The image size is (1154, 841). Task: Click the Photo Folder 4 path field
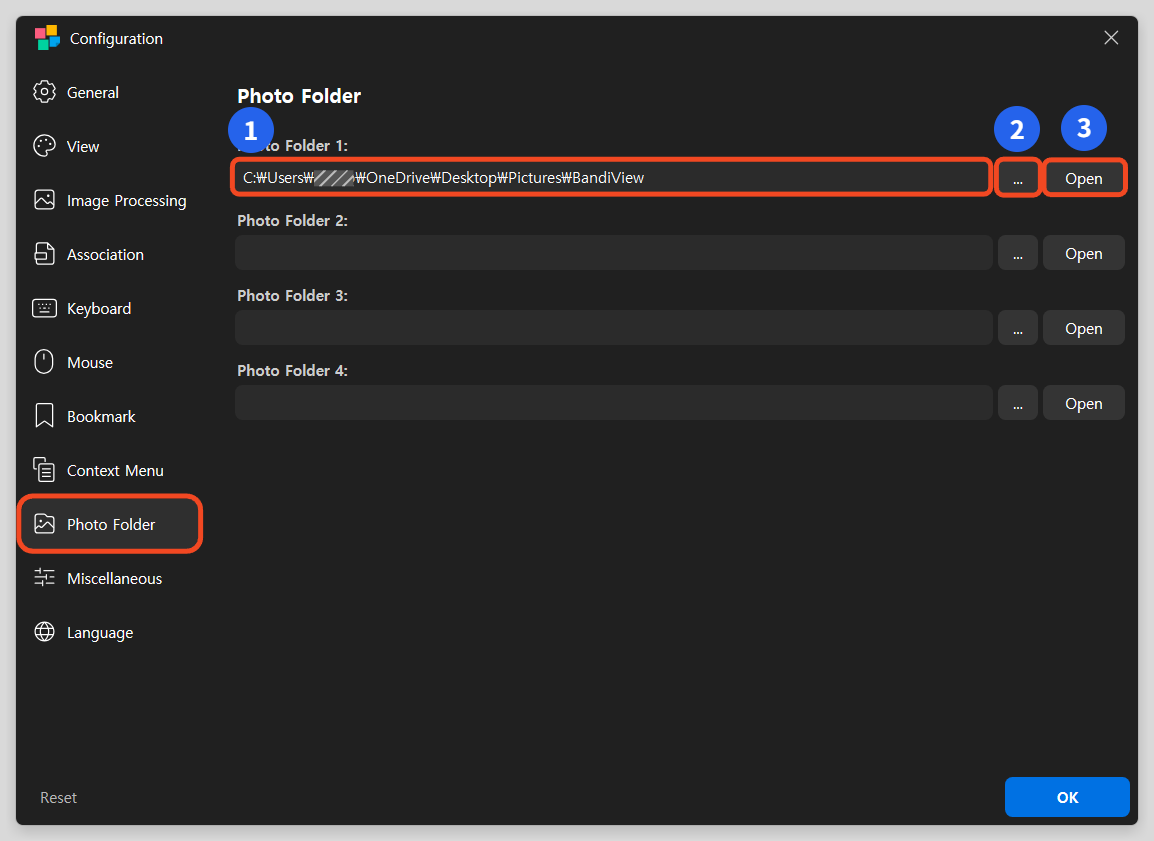click(614, 402)
